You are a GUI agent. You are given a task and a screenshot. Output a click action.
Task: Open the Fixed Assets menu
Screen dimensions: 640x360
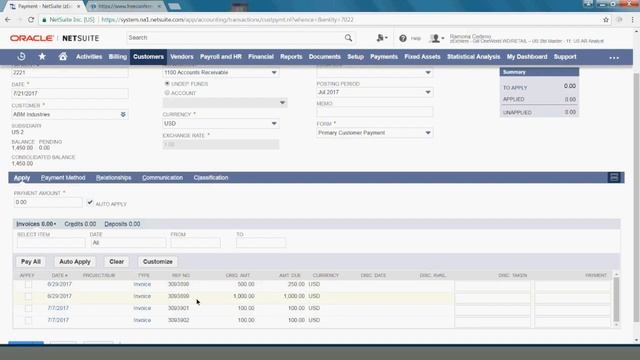coord(422,57)
